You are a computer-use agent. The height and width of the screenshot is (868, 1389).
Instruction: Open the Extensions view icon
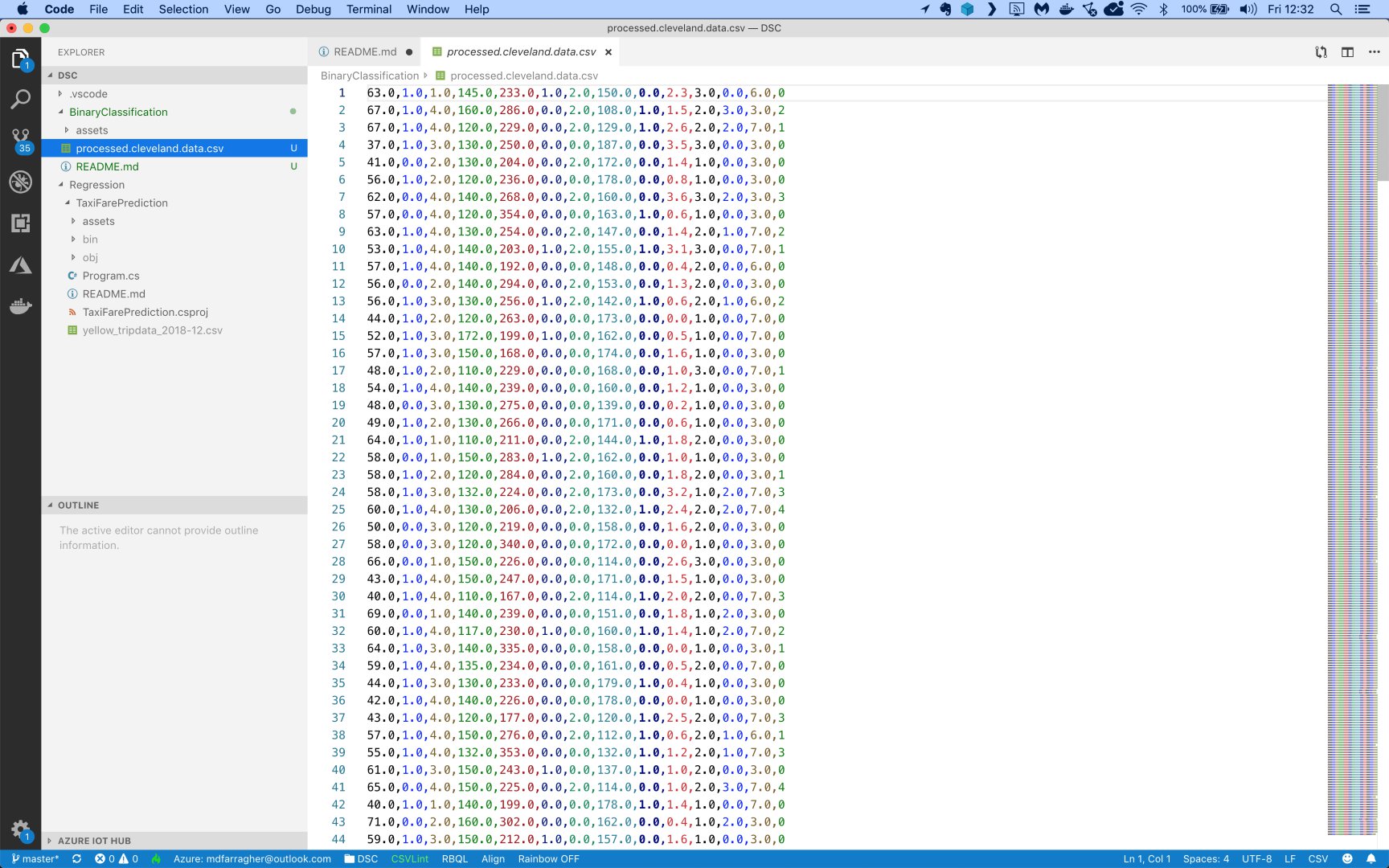20,223
